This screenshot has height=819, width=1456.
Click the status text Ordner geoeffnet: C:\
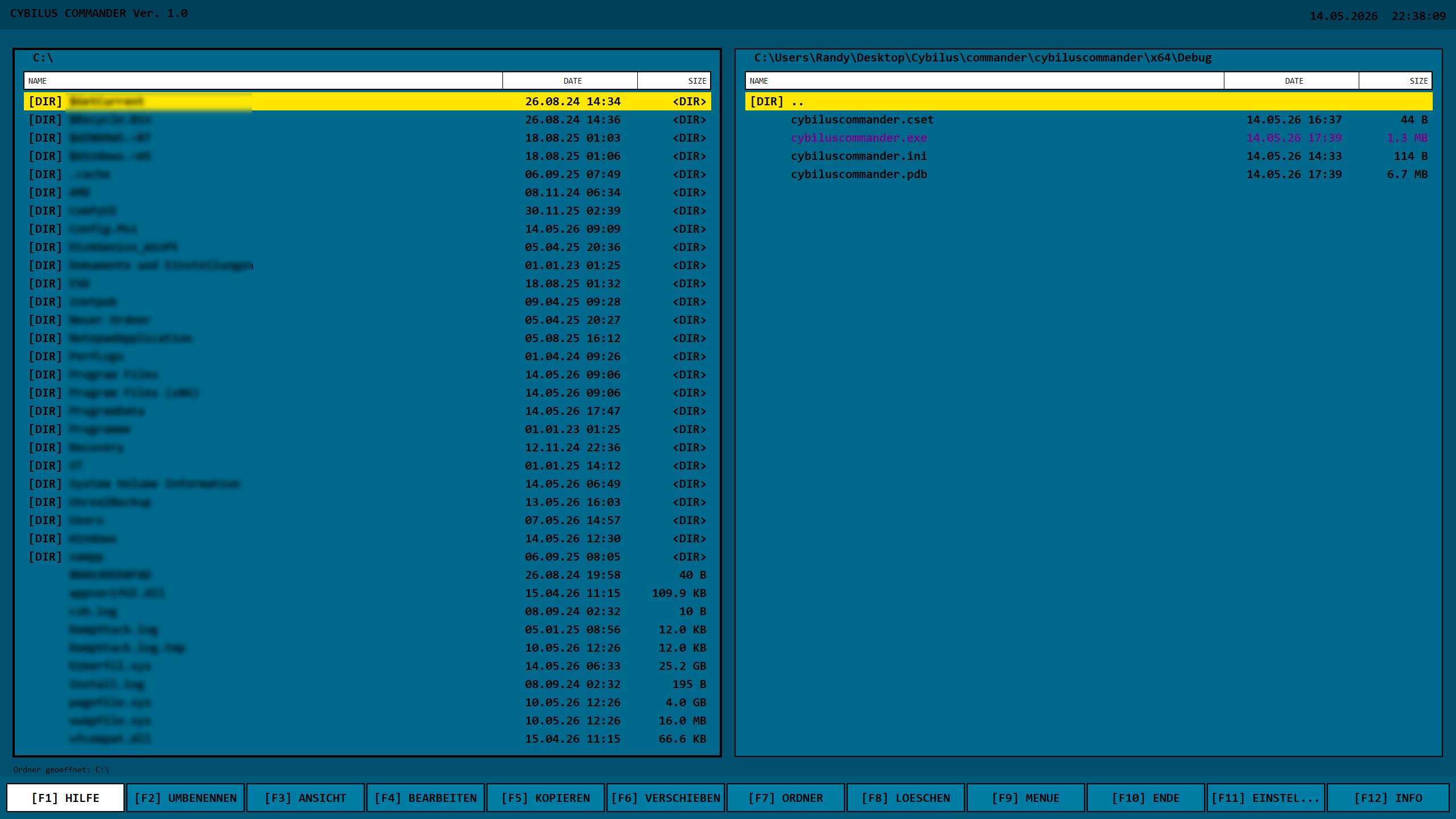click(61, 769)
